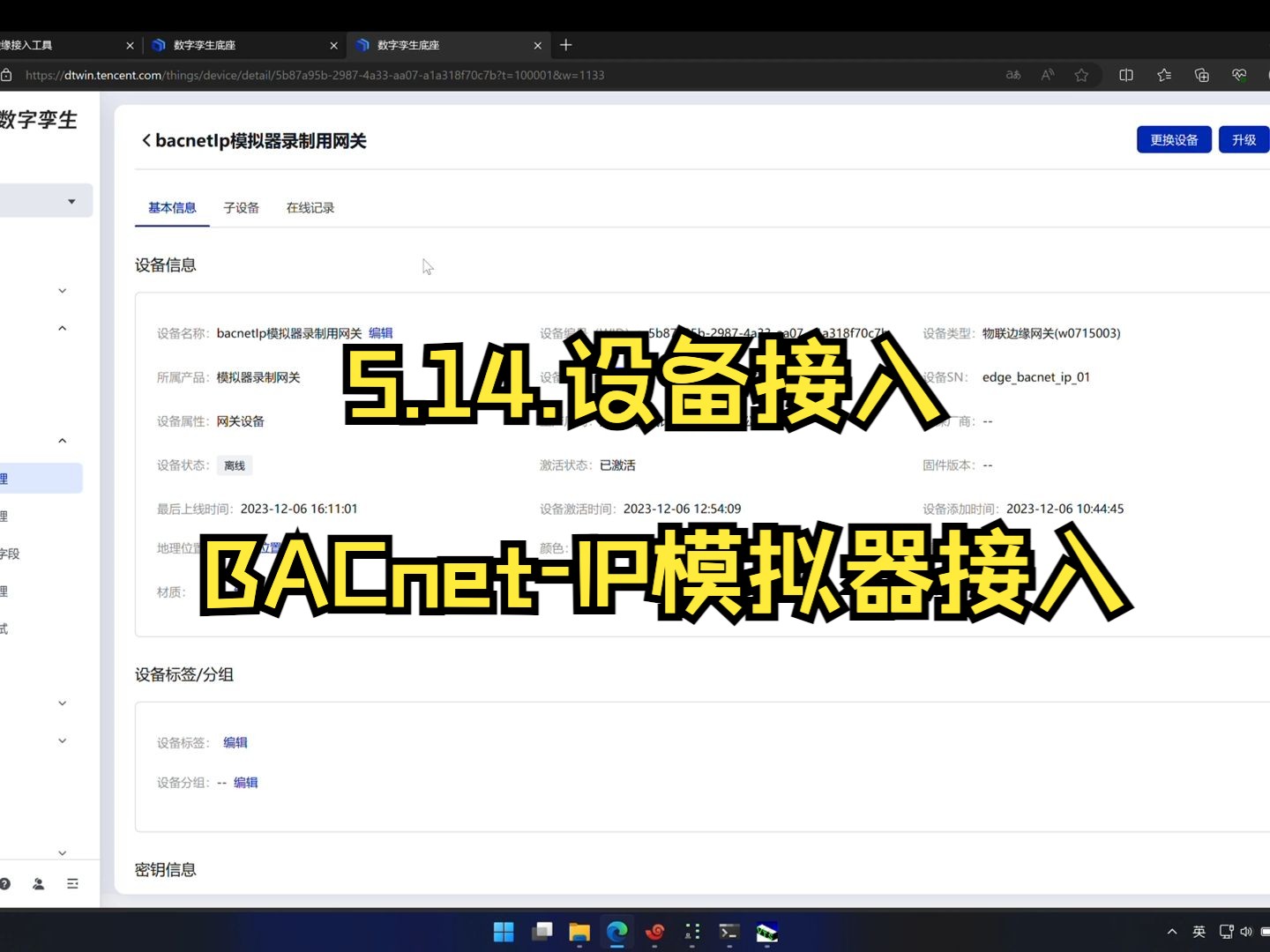Click the split screen icon in toolbar
Image resolution: width=1270 pixels, height=952 pixels.
[1126, 75]
